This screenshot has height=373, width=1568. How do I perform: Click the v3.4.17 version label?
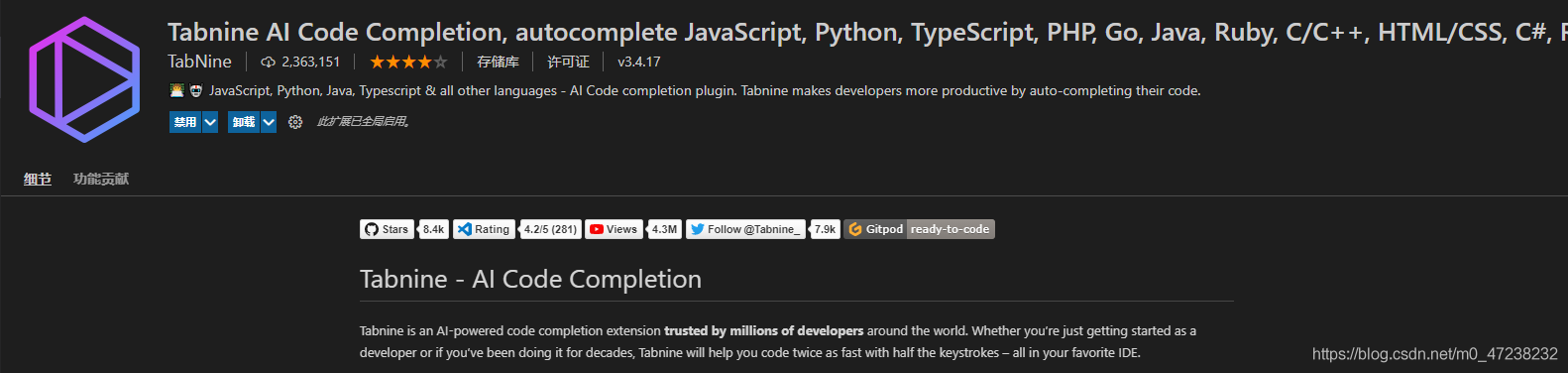pyautogui.click(x=639, y=62)
